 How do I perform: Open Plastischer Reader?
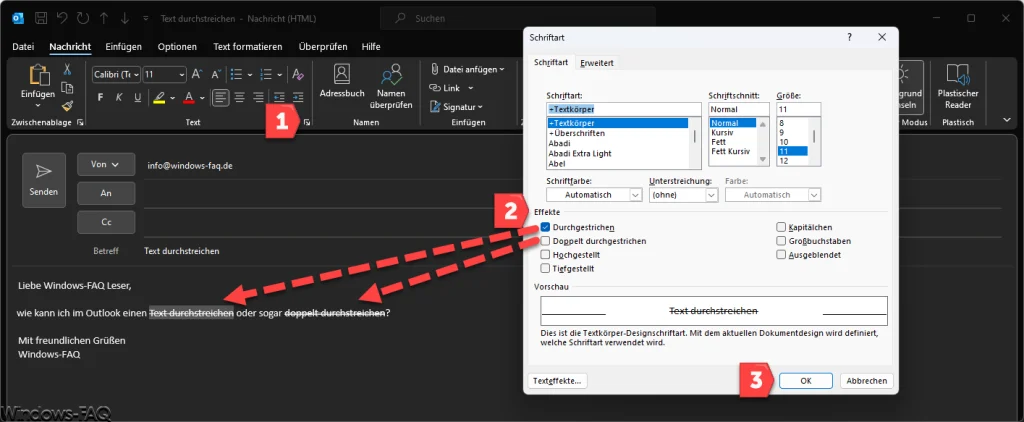[957, 86]
